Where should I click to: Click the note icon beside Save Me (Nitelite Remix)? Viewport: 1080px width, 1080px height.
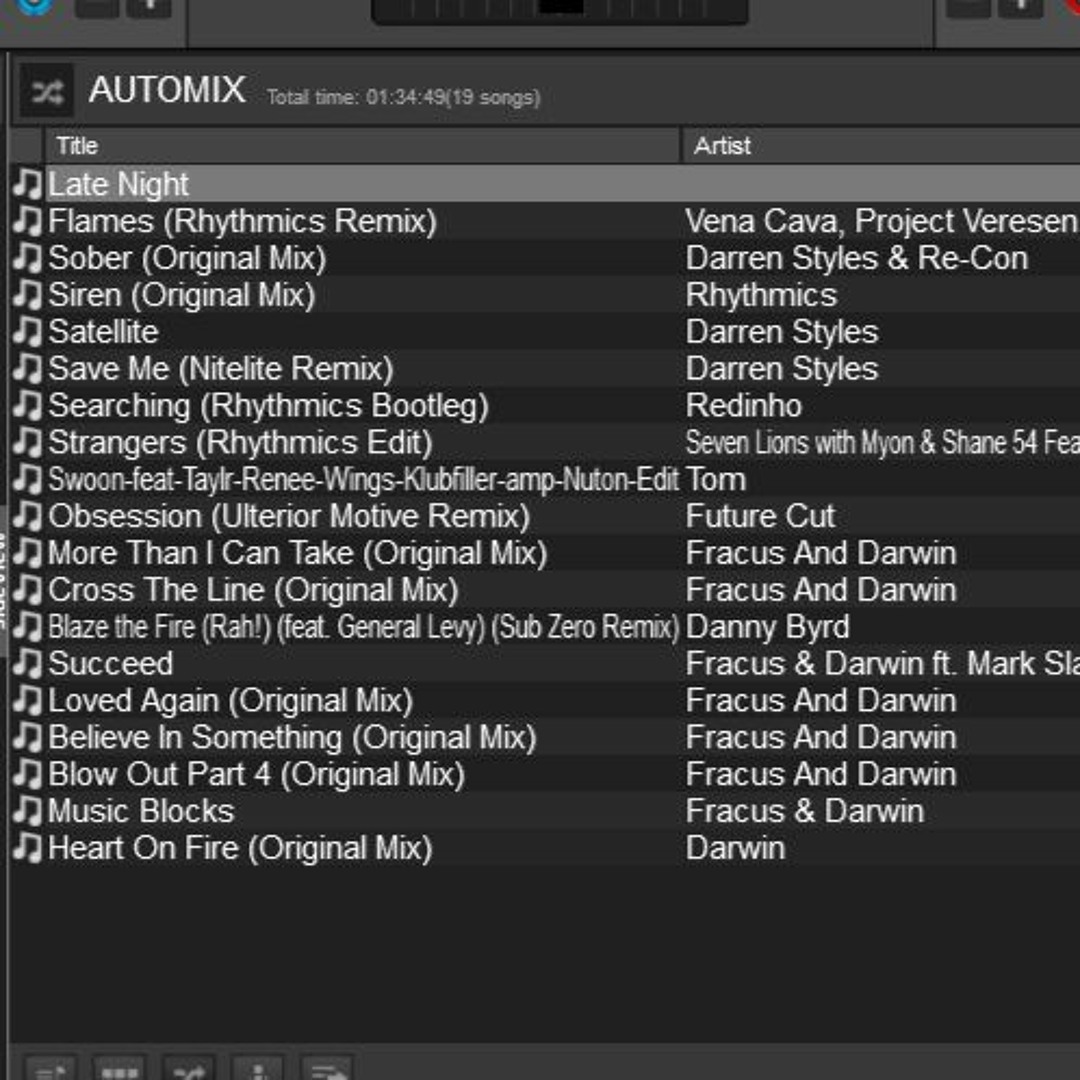click(28, 368)
